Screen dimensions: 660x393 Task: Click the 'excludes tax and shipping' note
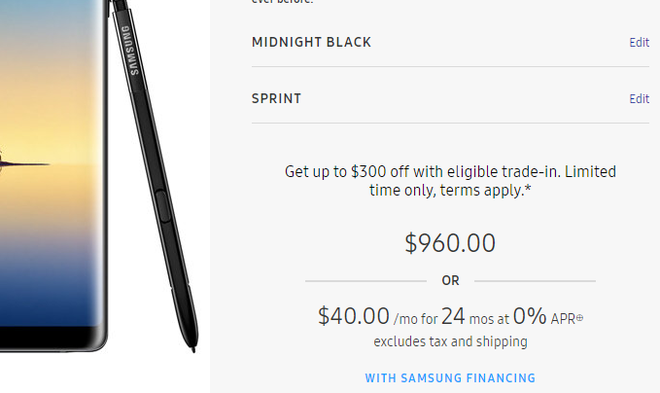[x=450, y=341]
